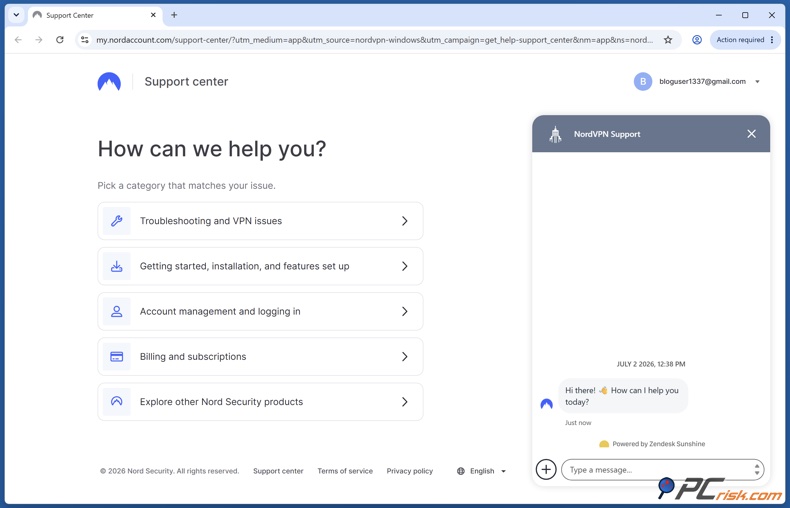The height and width of the screenshot is (508, 790).
Task: Click the person icon for Account management
Action: 116,311
